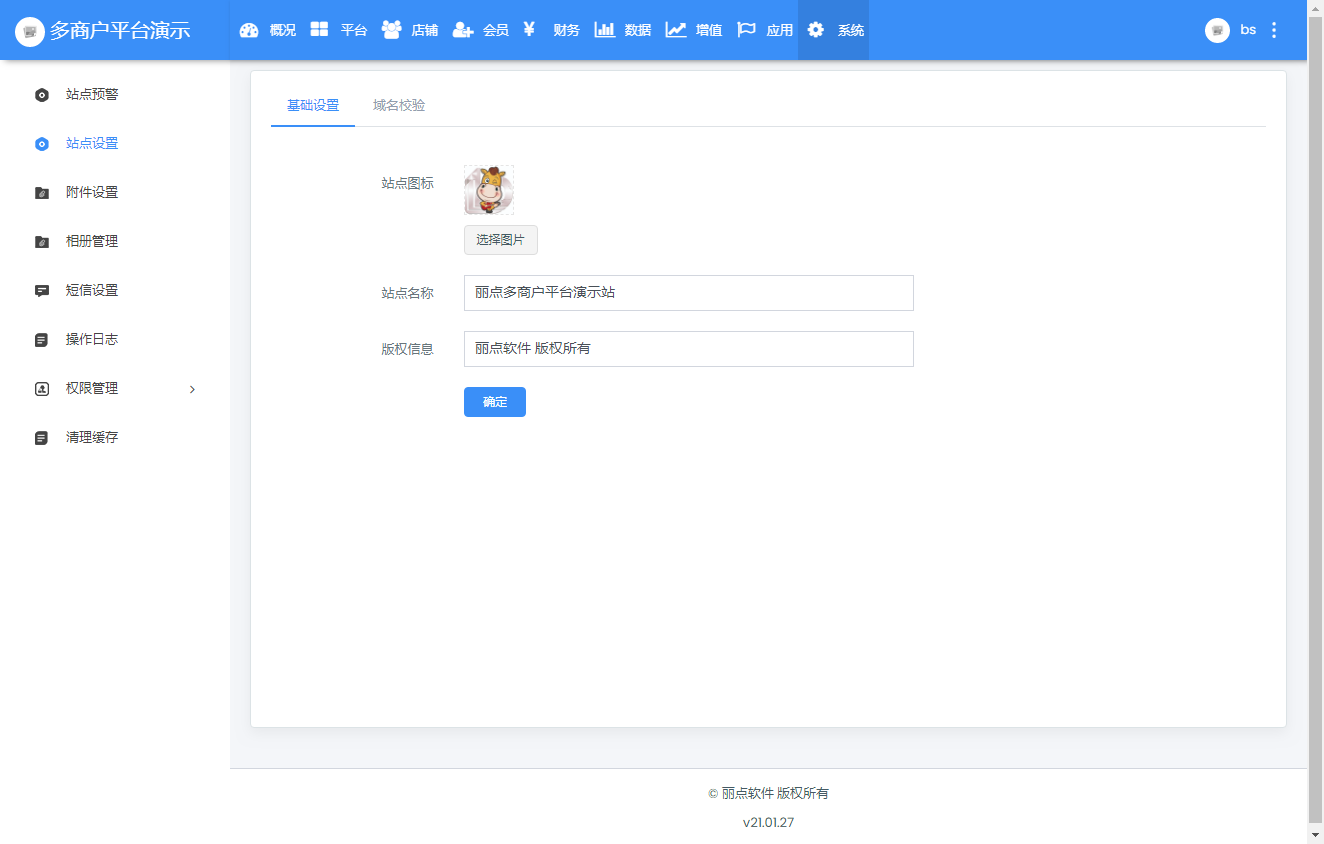Click the bs username in header

point(1248,30)
